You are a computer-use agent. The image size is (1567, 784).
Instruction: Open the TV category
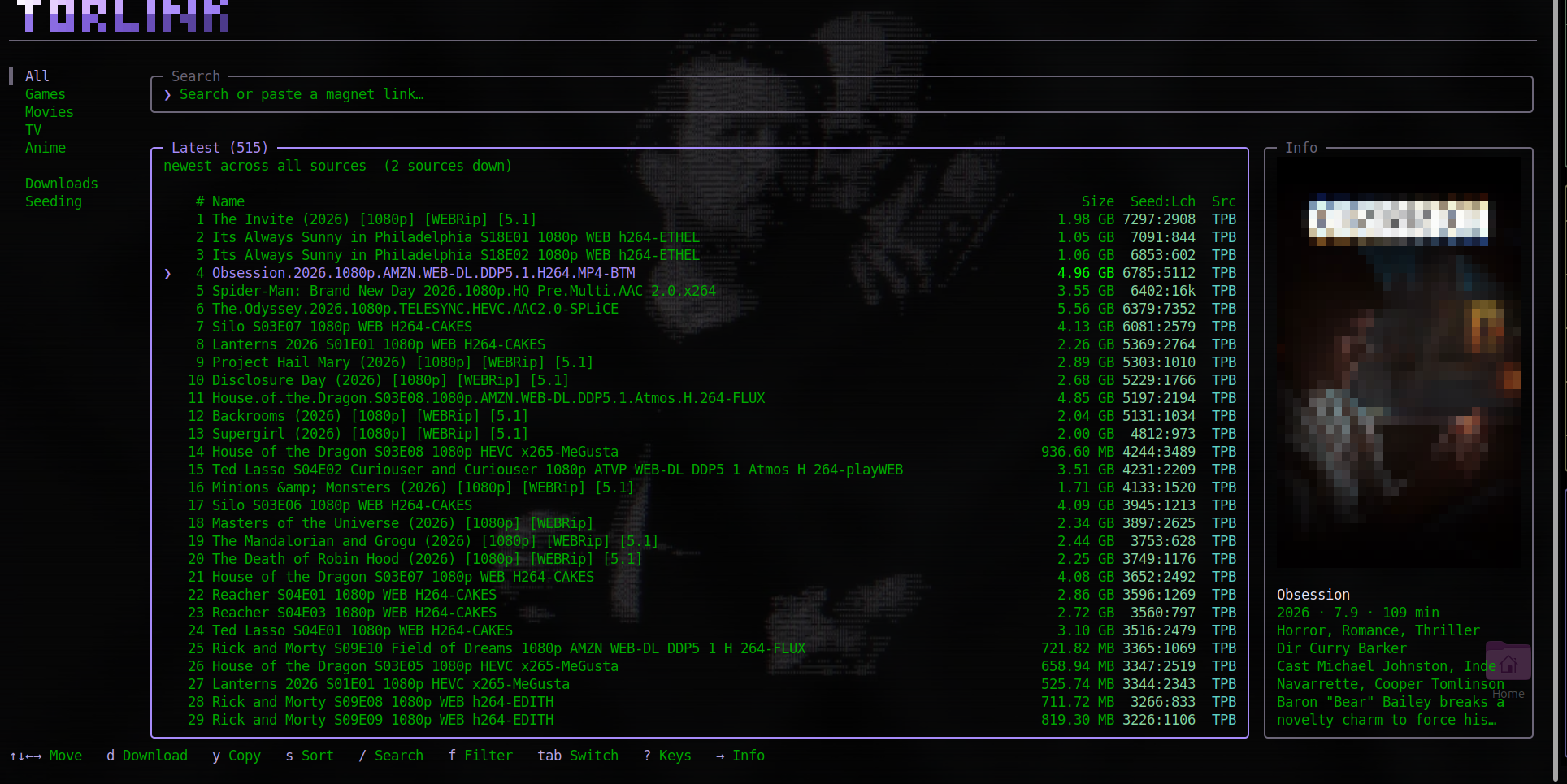33,130
